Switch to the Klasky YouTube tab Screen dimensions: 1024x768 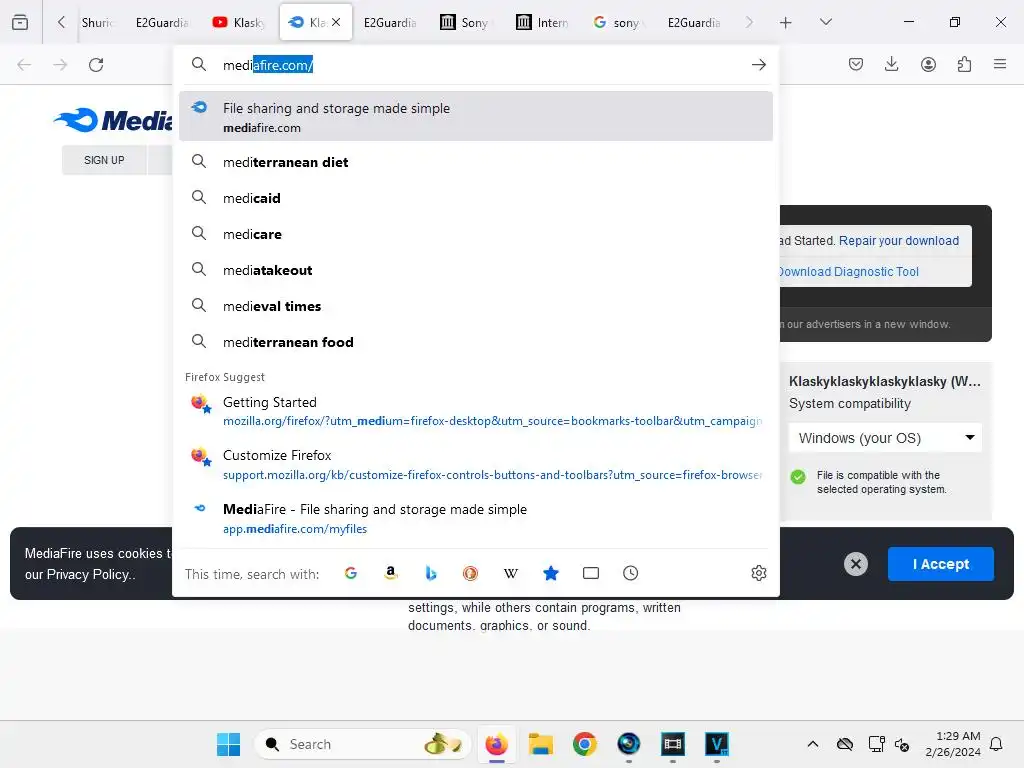point(238,23)
